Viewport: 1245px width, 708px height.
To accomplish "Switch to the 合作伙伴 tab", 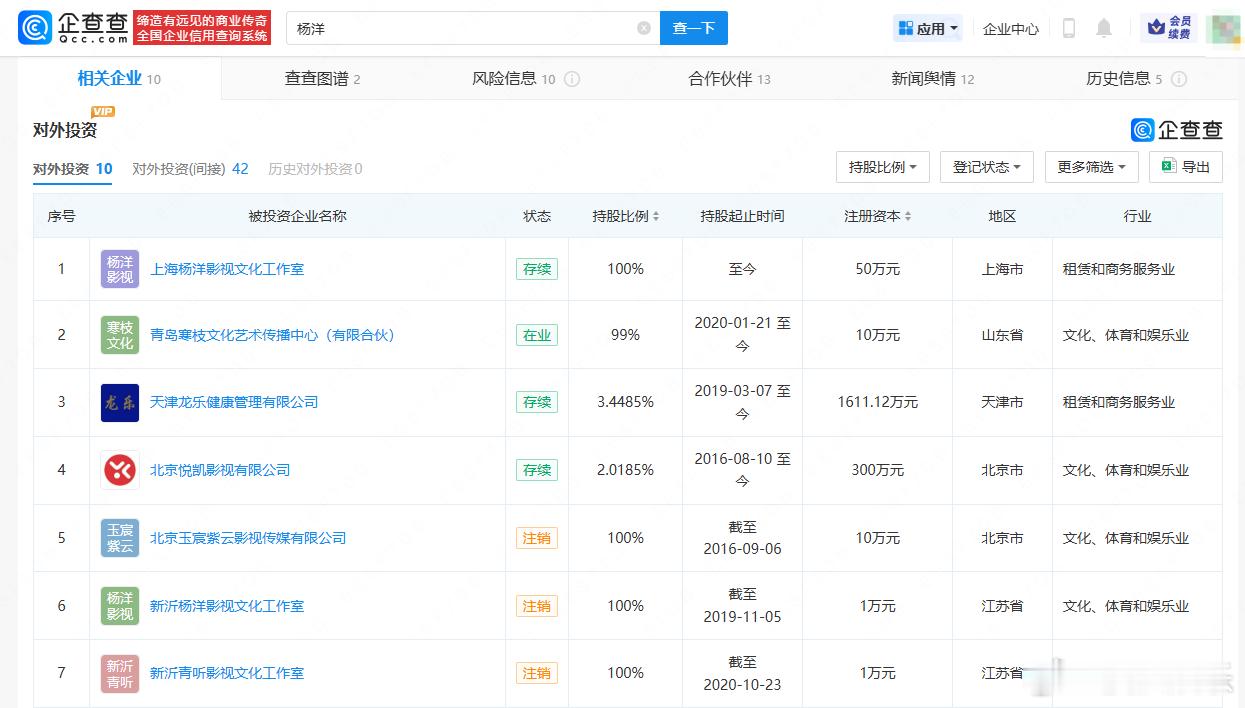I will point(729,79).
